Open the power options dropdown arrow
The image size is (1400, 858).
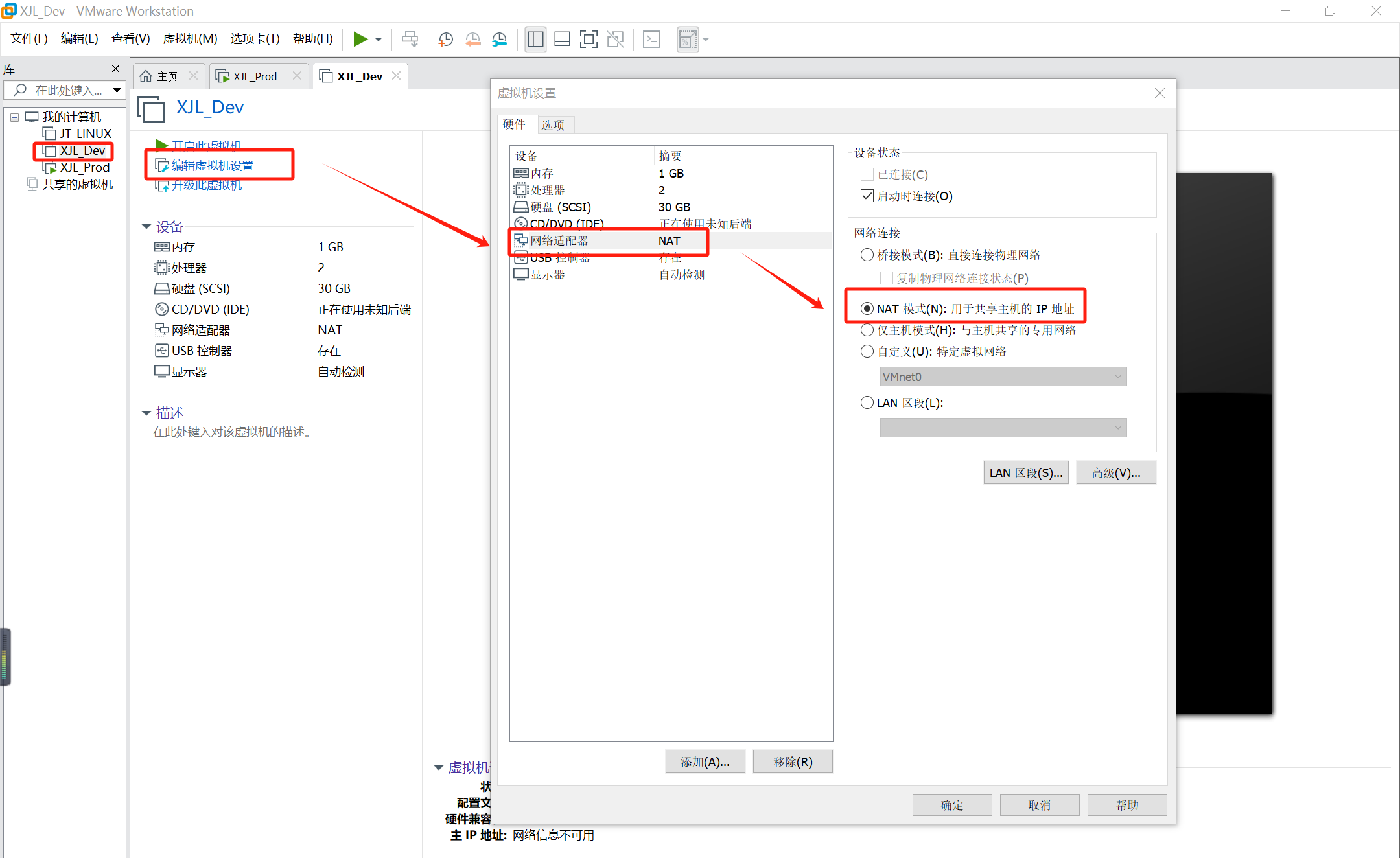(379, 40)
